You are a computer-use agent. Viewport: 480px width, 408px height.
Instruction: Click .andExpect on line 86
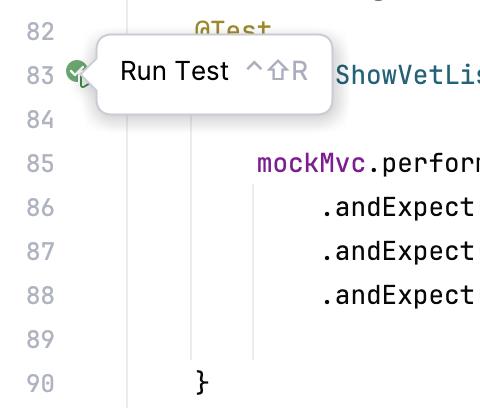coord(398,208)
